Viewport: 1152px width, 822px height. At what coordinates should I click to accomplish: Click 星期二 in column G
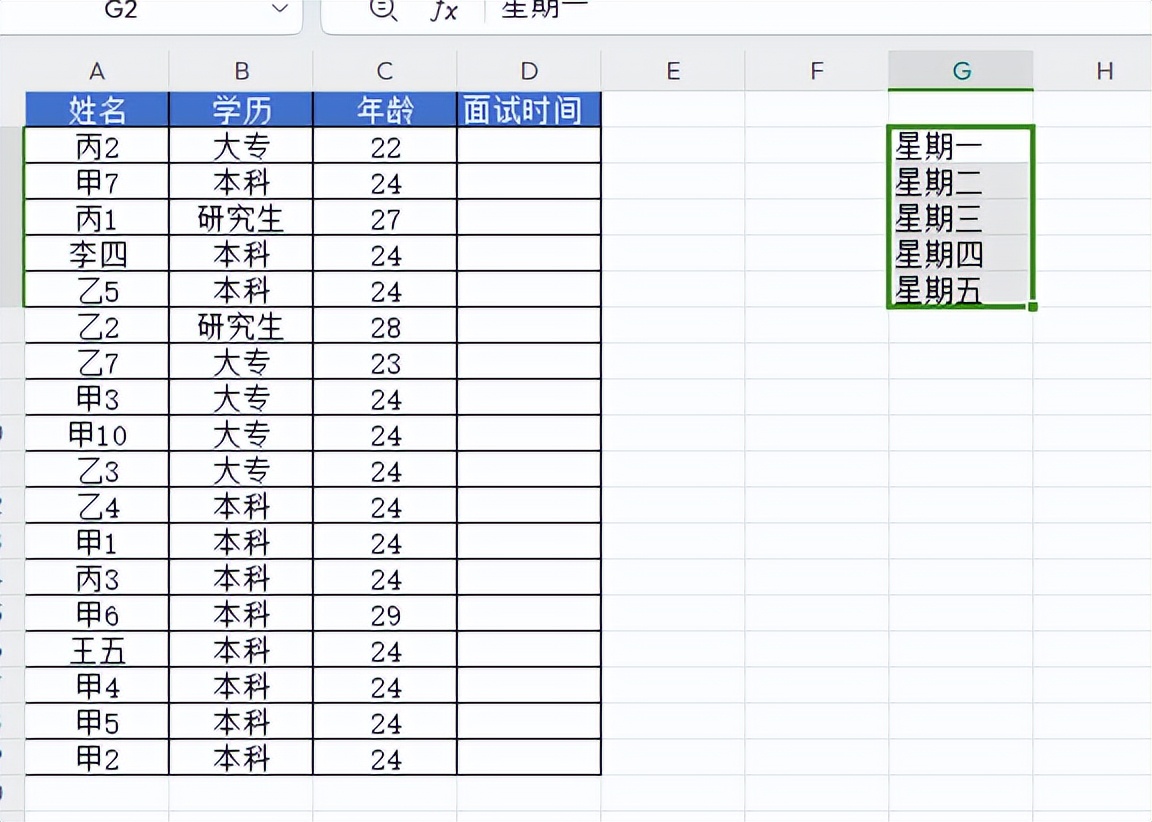961,181
